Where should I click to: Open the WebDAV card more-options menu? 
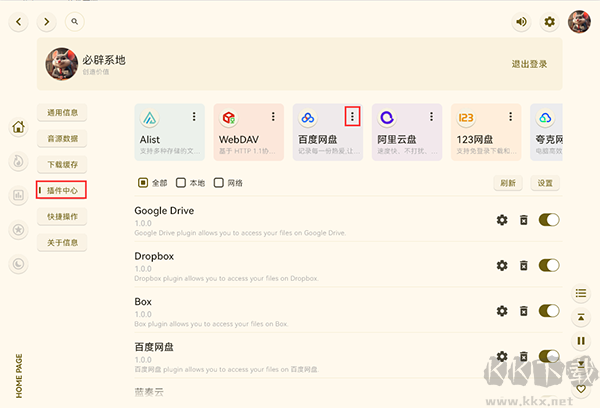click(273, 117)
